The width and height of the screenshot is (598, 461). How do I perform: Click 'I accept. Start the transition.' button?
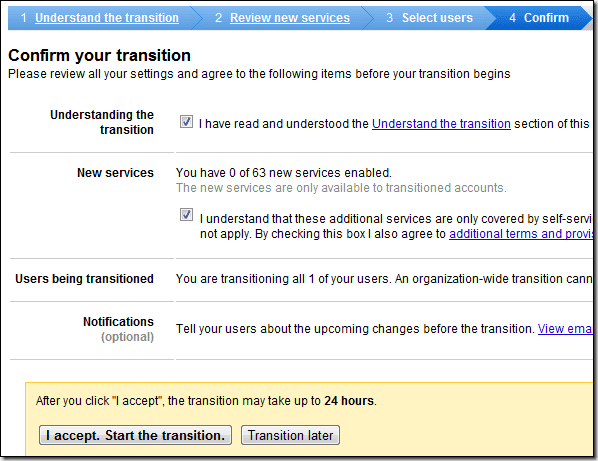pyautogui.click(x=135, y=435)
